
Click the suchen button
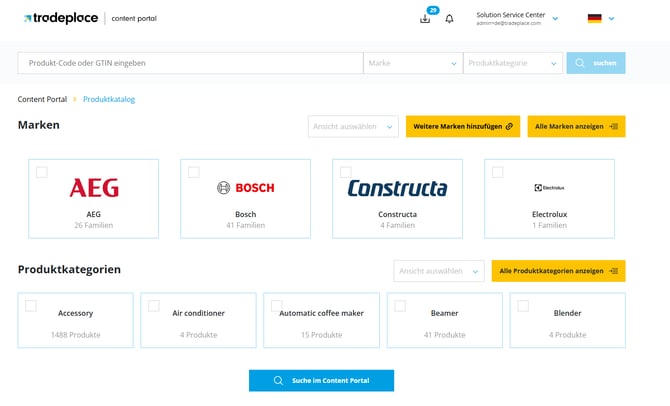coord(596,63)
